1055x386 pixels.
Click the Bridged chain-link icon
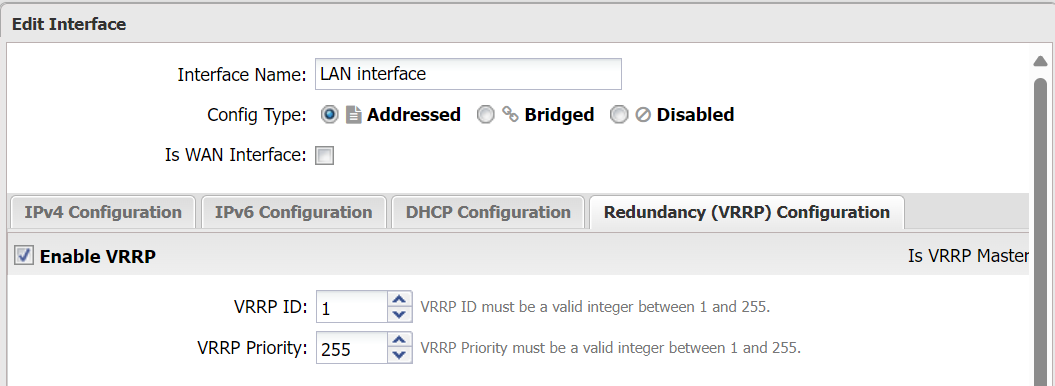pyautogui.click(x=511, y=116)
